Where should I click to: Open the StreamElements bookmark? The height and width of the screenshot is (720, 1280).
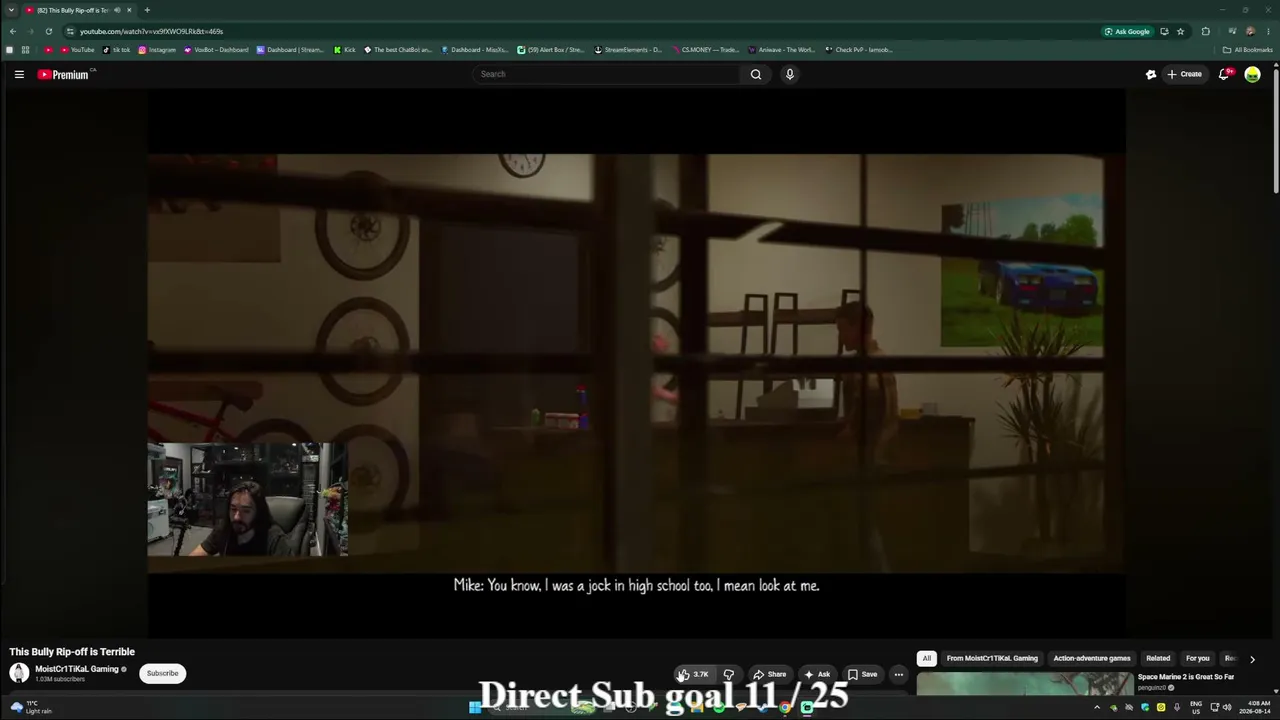point(628,49)
